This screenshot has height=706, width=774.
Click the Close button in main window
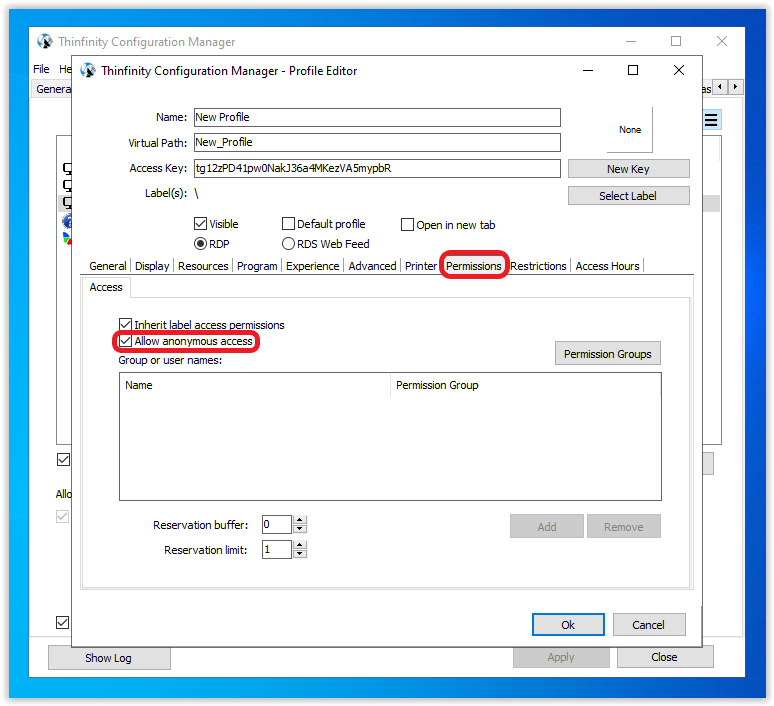pos(664,657)
